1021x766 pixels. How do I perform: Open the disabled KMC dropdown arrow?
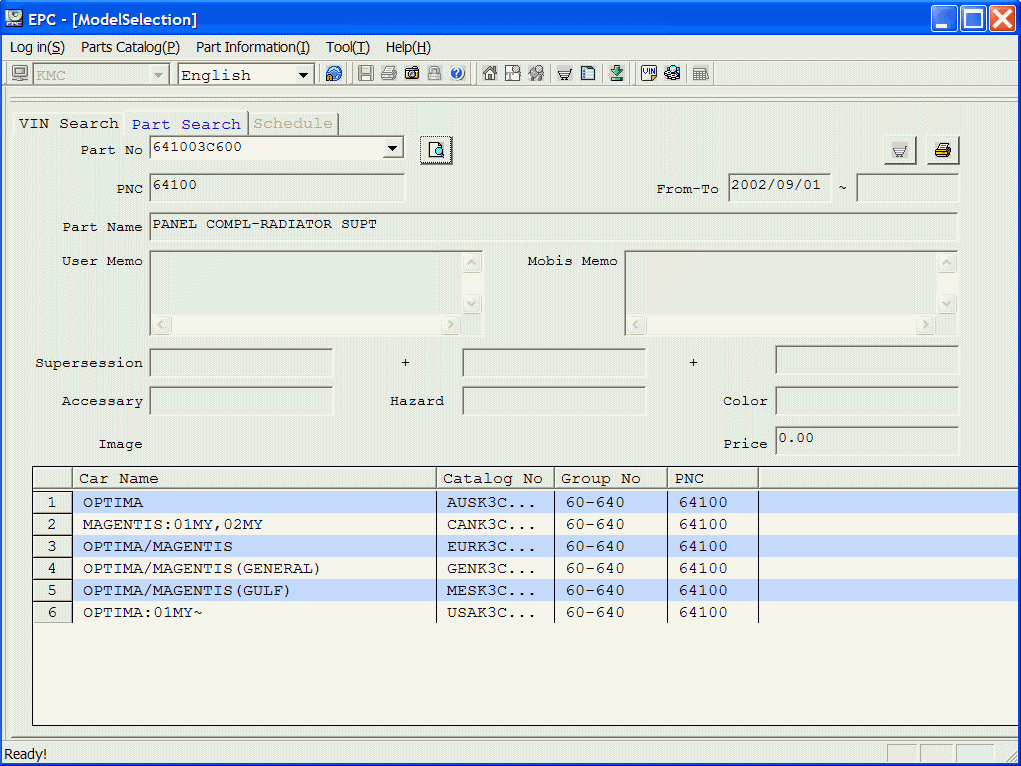click(158, 75)
